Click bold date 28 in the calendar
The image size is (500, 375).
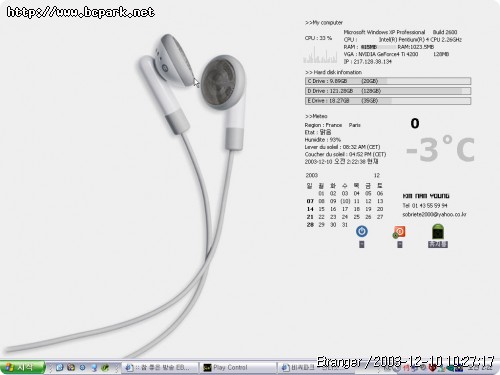click(x=310, y=225)
